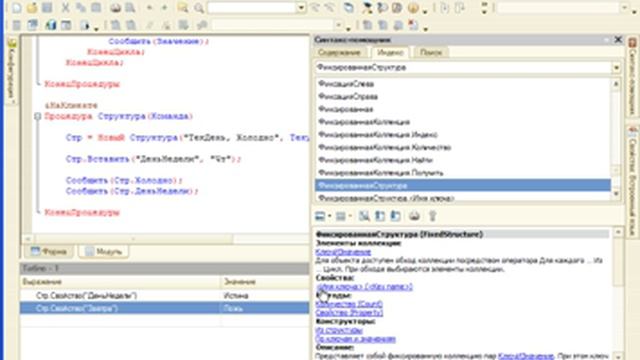Open the dropdown arrow after the orange Help icon
Viewport: 640px width, 360px height.
click(x=425, y=11)
